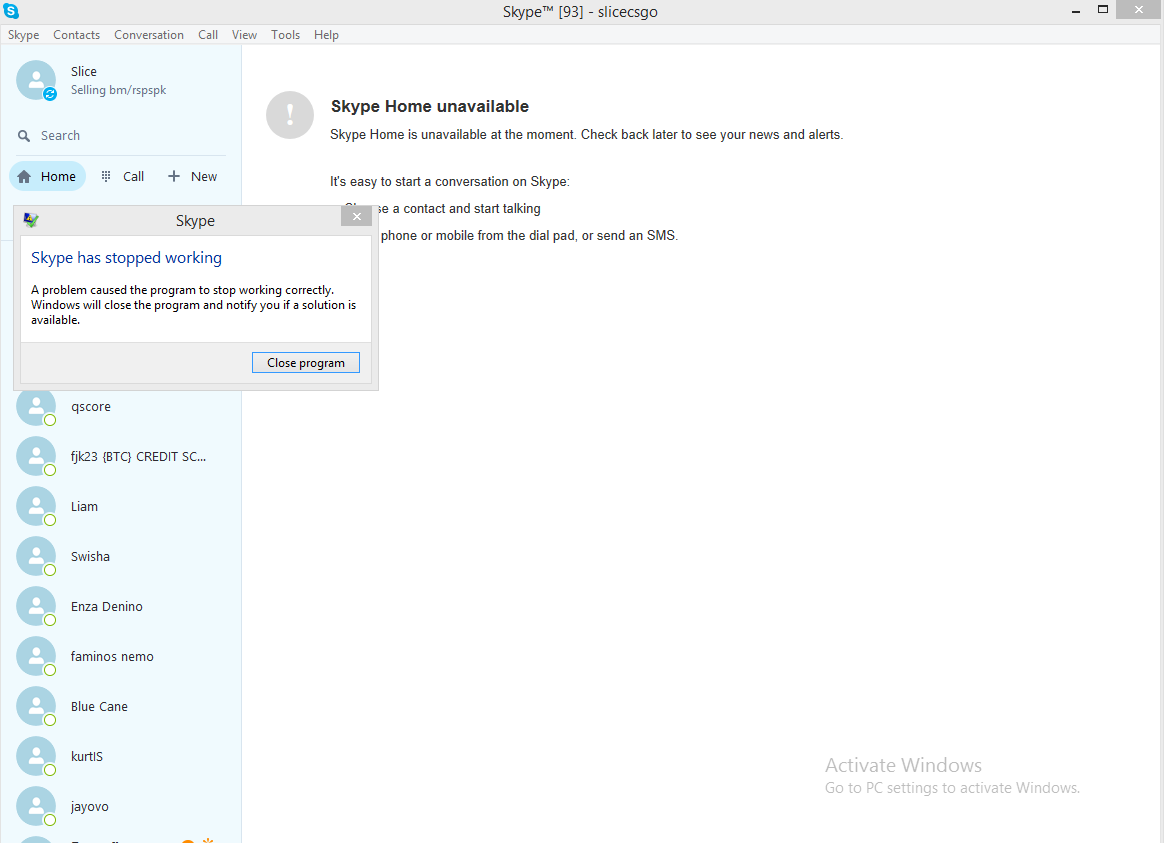Click Enza Denino's avatar icon
This screenshot has height=843, width=1164.
click(x=36, y=606)
